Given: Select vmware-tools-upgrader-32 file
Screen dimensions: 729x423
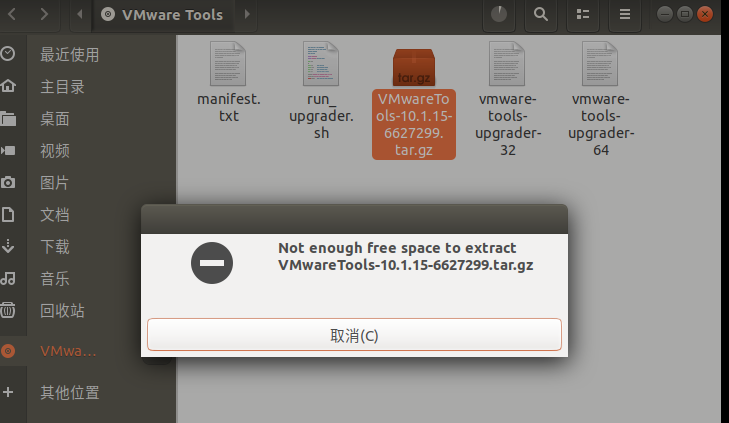Looking at the screenshot, I should click(508, 100).
